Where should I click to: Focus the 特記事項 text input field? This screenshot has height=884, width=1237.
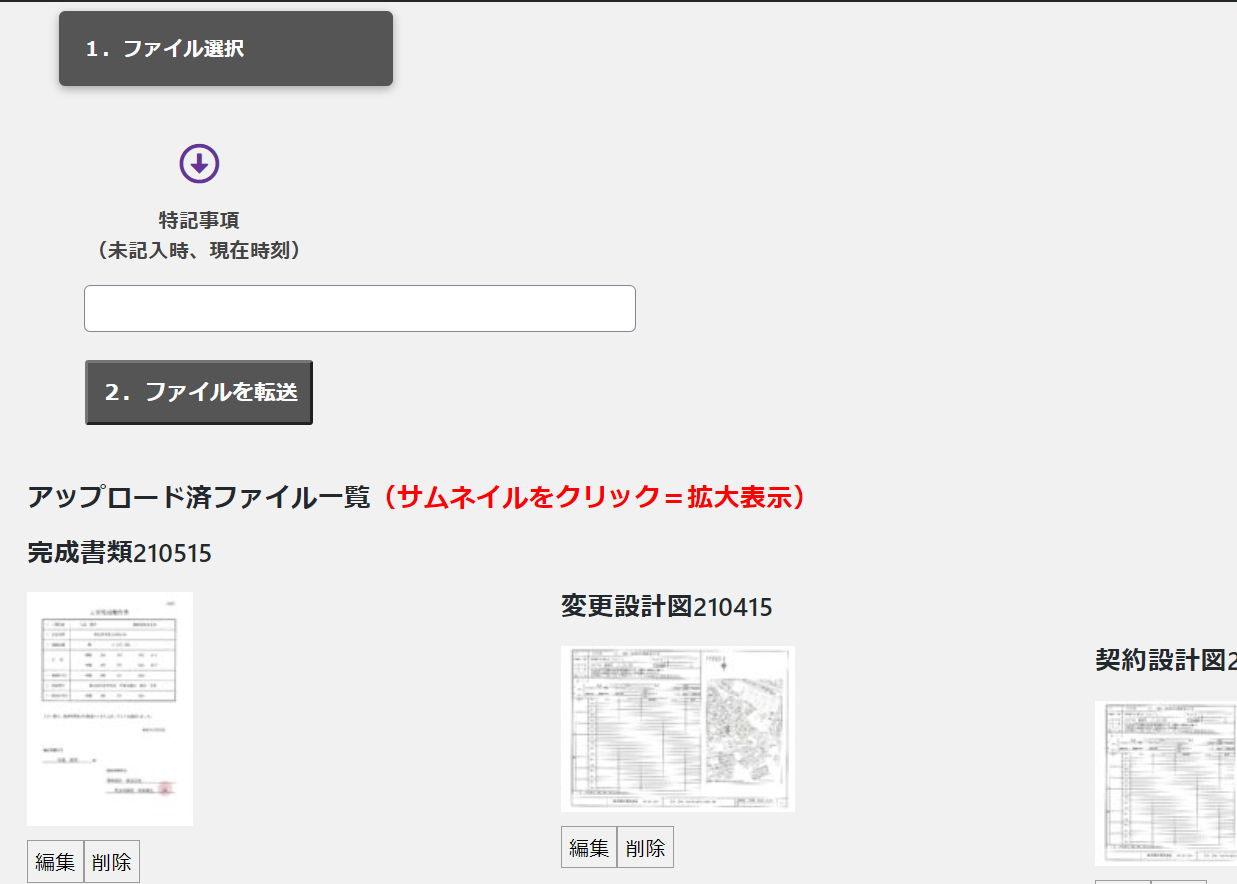pos(359,308)
